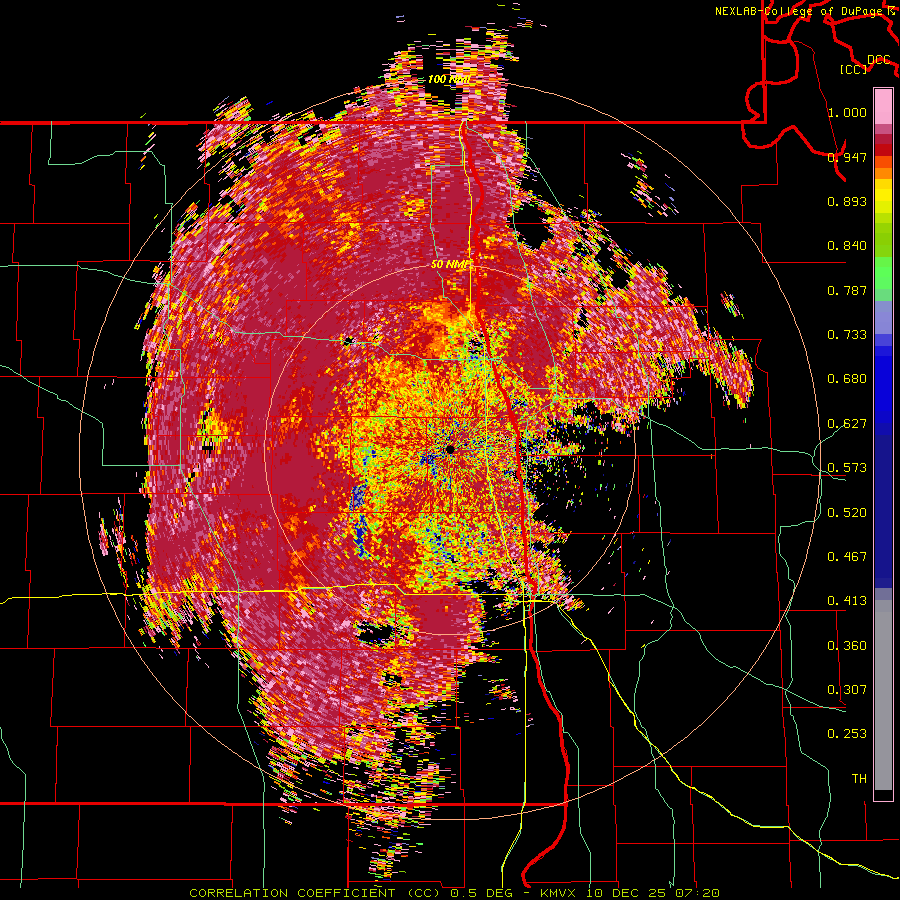Click the 50 NMI range ring label
900x900 pixels.
pos(451,264)
